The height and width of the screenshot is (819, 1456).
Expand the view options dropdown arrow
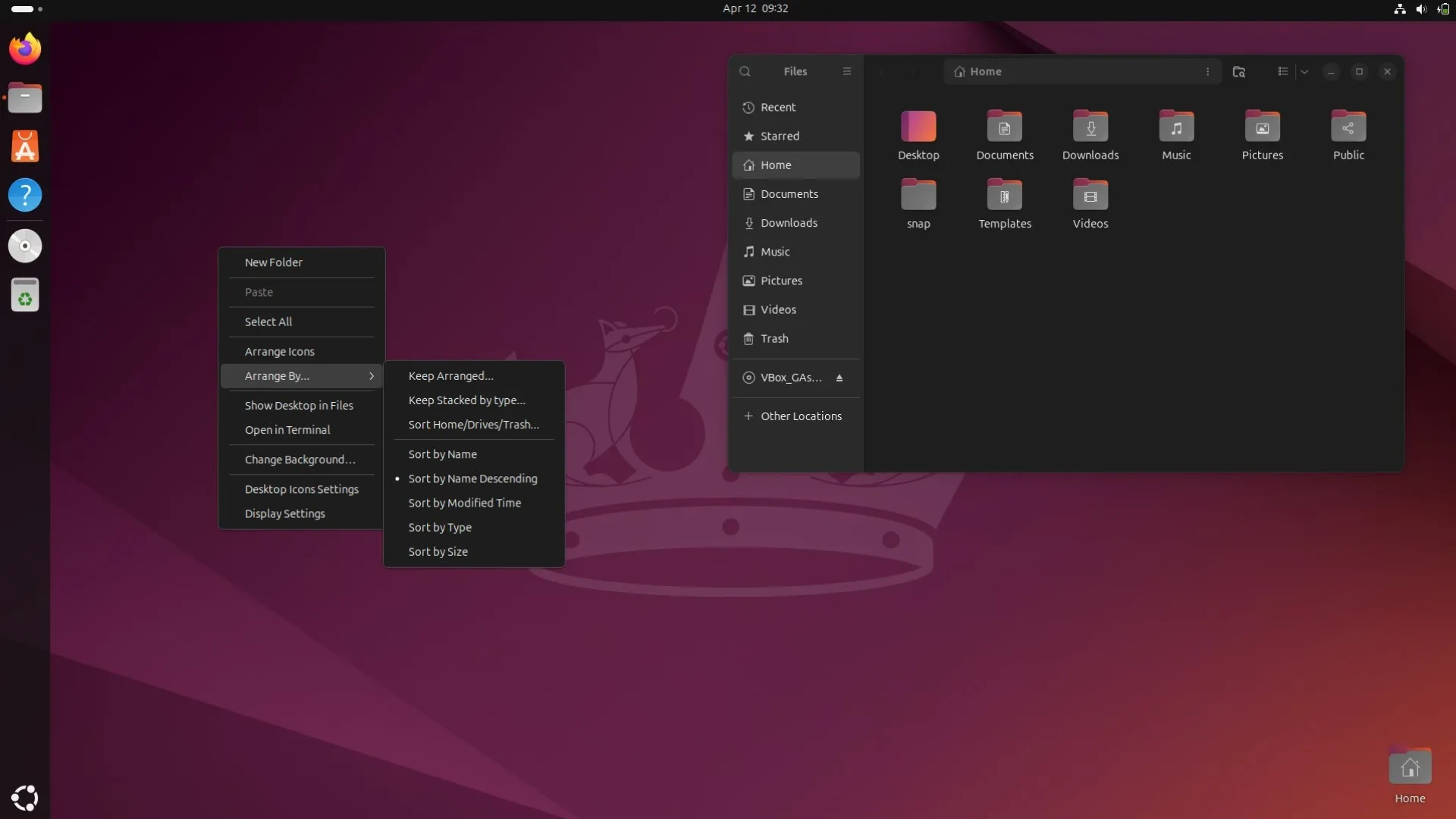click(x=1304, y=71)
